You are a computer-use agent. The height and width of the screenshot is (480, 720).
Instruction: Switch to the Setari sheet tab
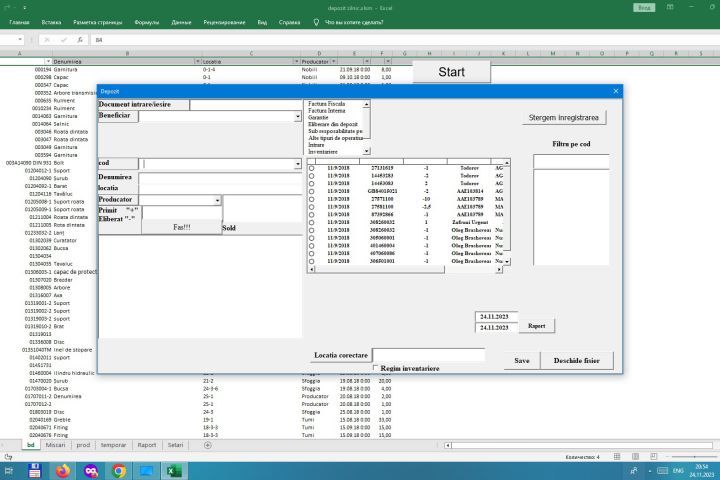[175, 445]
